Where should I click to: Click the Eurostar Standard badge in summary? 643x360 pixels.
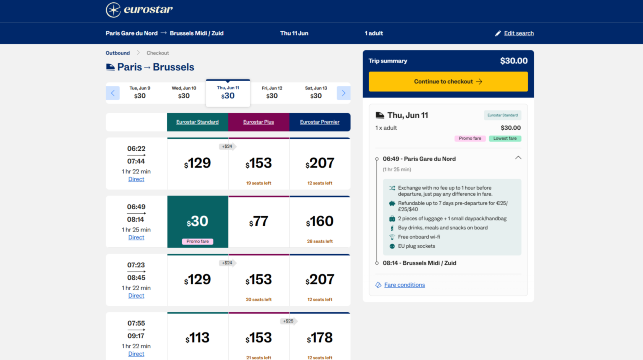click(x=502, y=116)
